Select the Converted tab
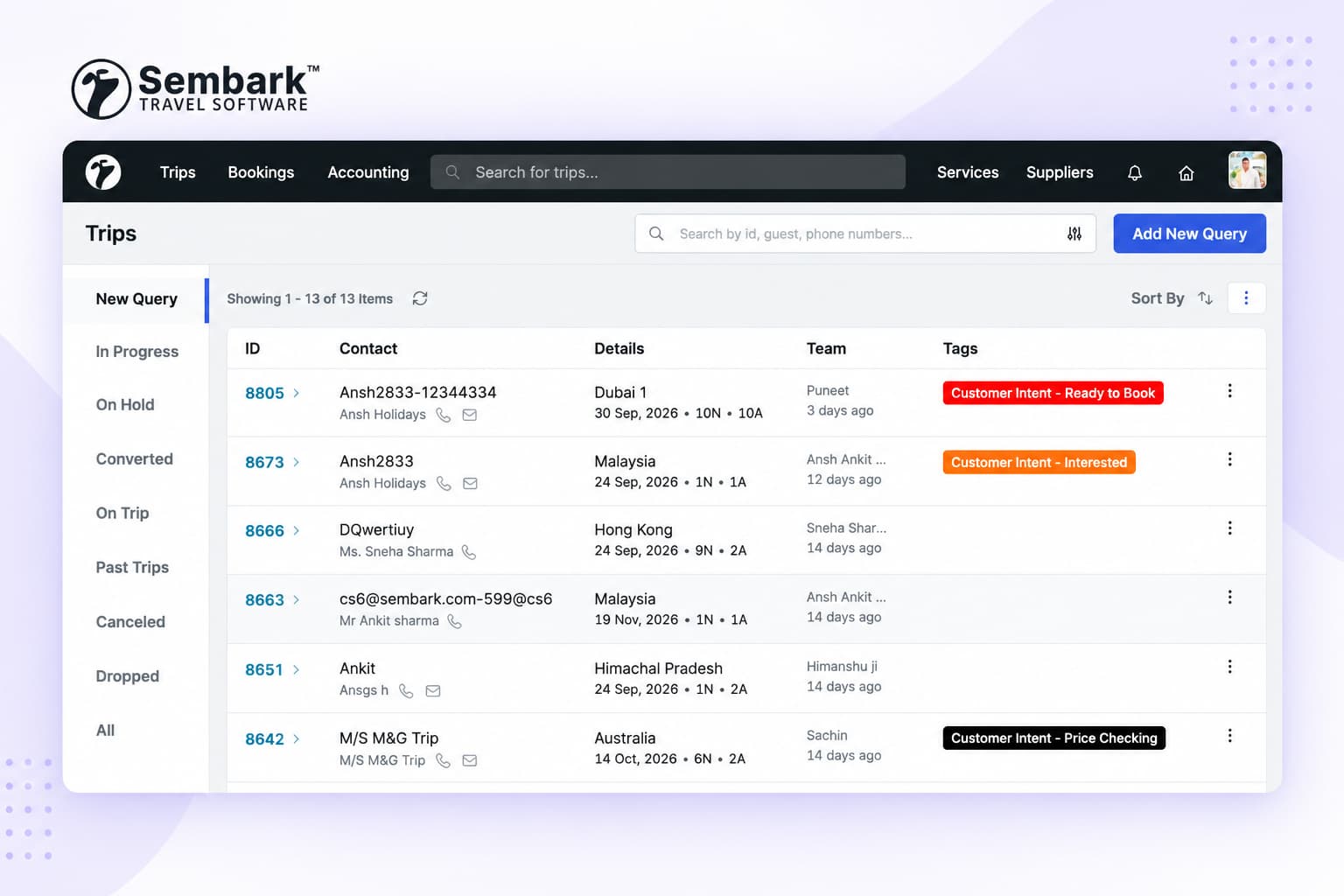 134,459
